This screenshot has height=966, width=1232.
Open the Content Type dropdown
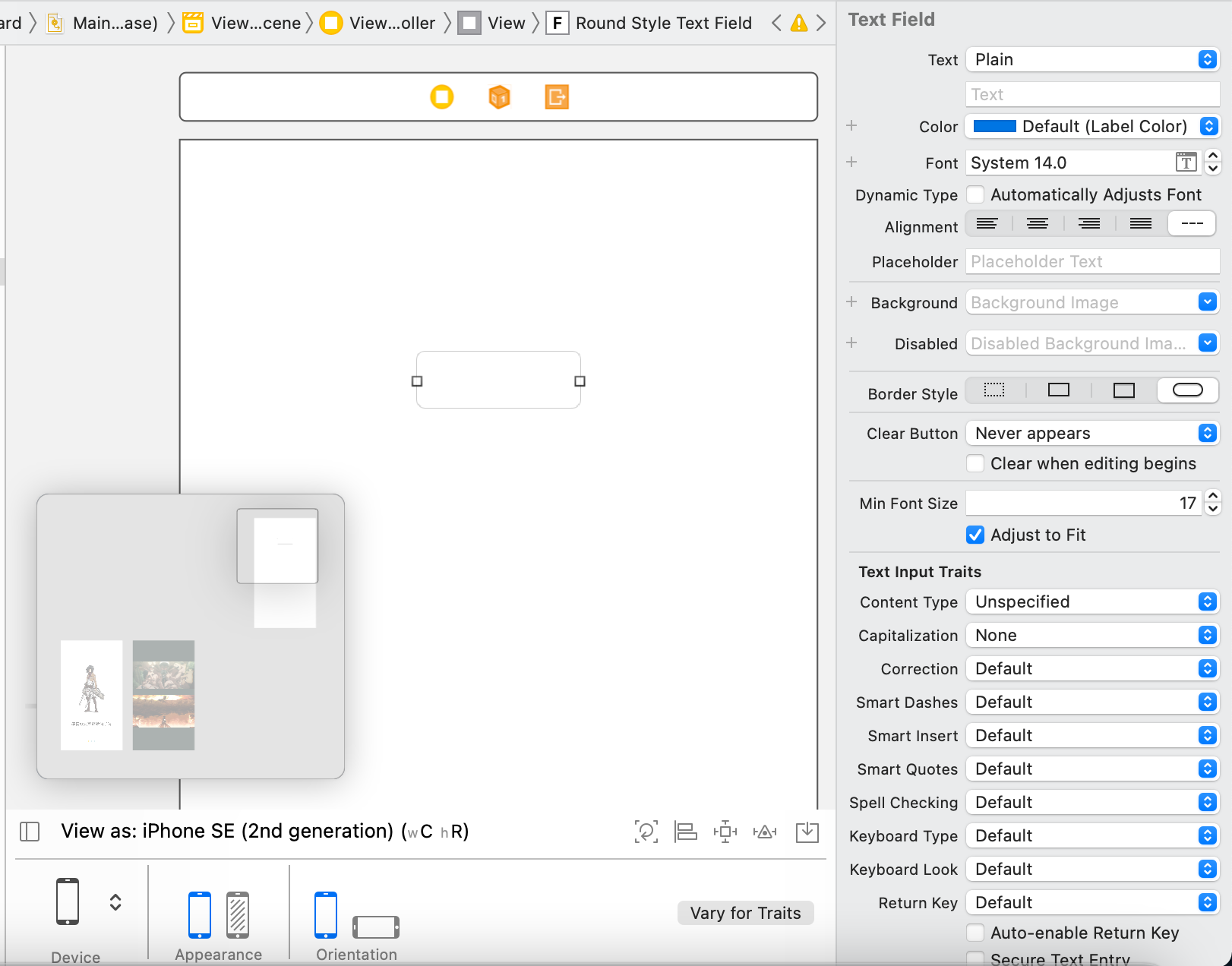point(1092,601)
